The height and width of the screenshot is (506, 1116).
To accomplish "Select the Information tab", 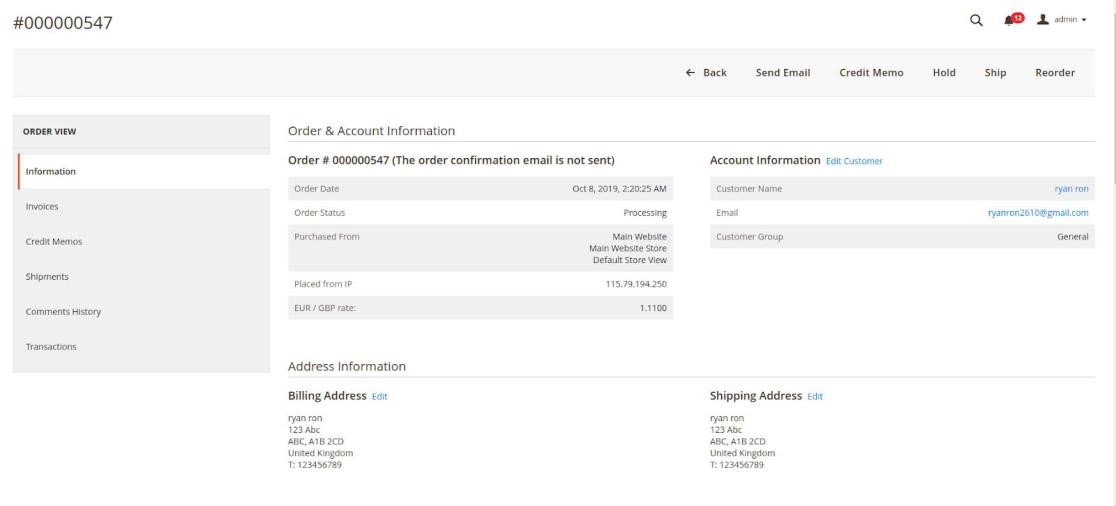I will pyautogui.click(x=51, y=171).
